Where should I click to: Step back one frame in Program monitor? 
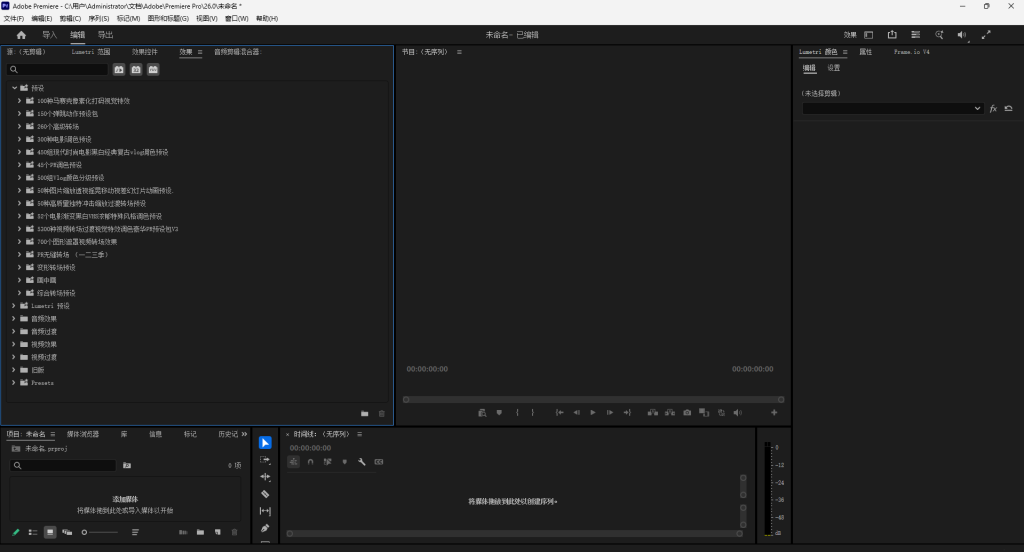(577, 412)
